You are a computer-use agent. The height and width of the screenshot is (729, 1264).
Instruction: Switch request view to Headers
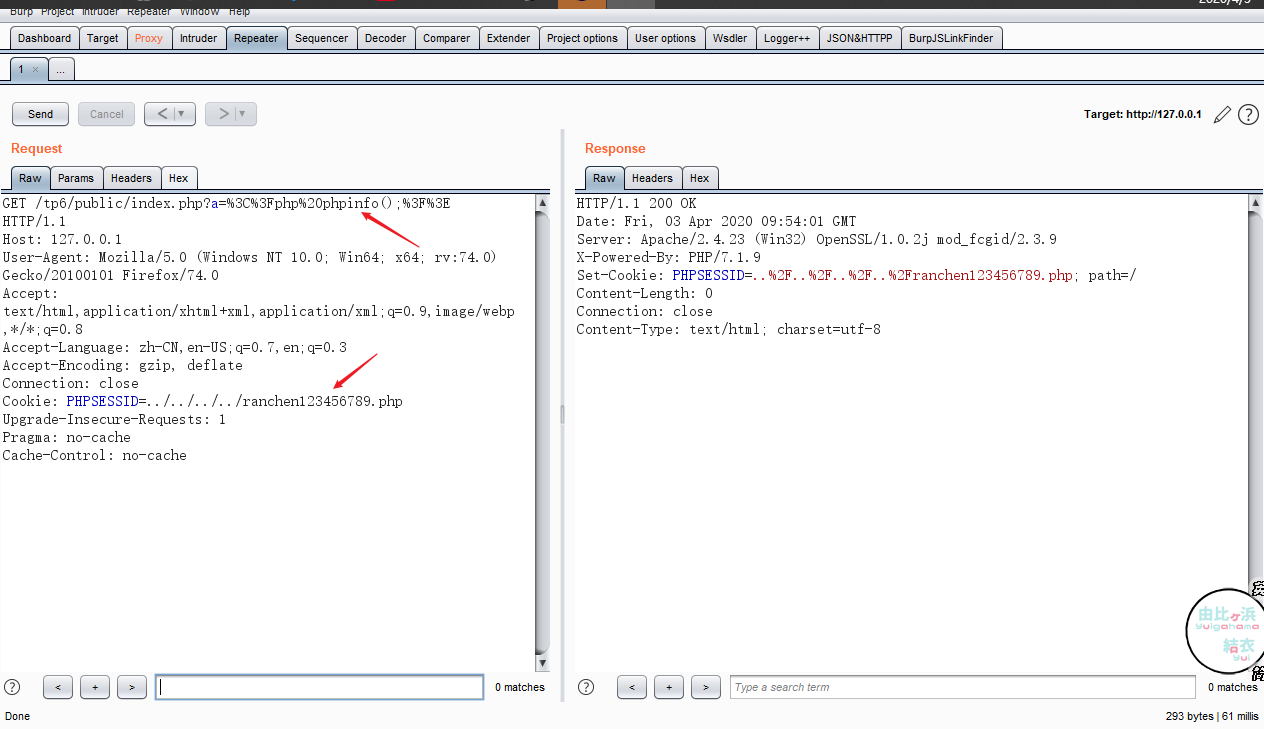132,178
